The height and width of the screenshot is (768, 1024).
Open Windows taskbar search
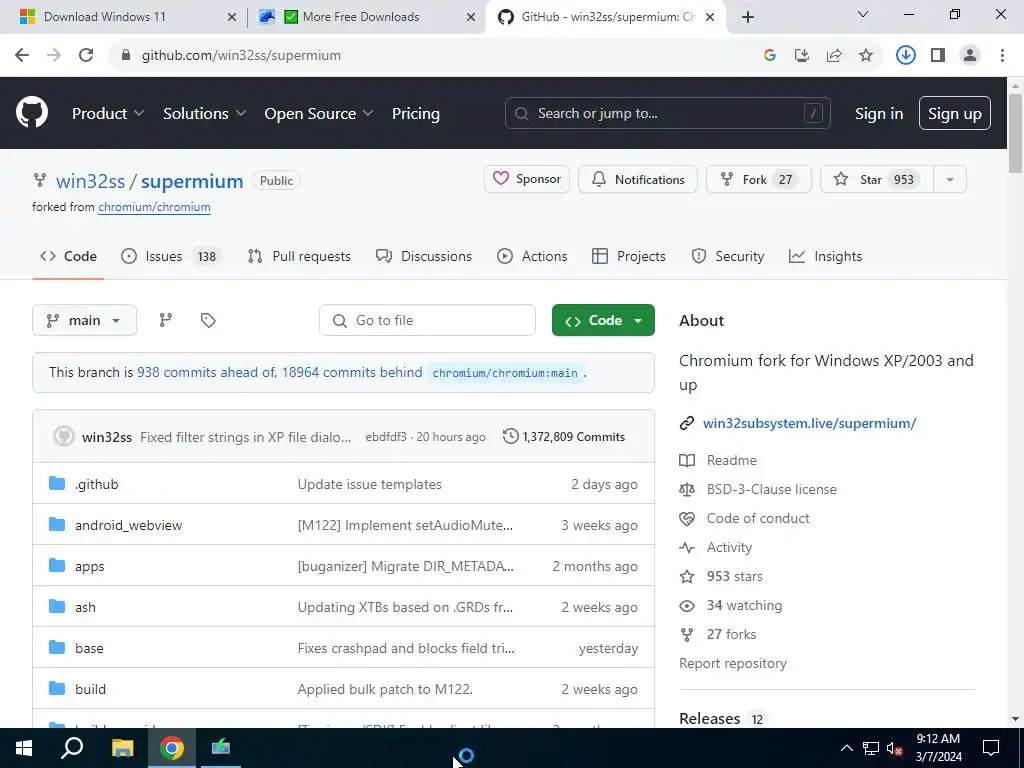(x=72, y=748)
